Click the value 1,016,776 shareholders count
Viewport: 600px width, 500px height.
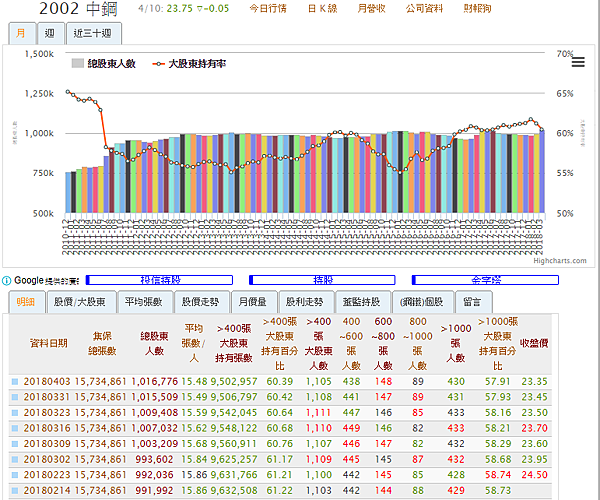155,381
